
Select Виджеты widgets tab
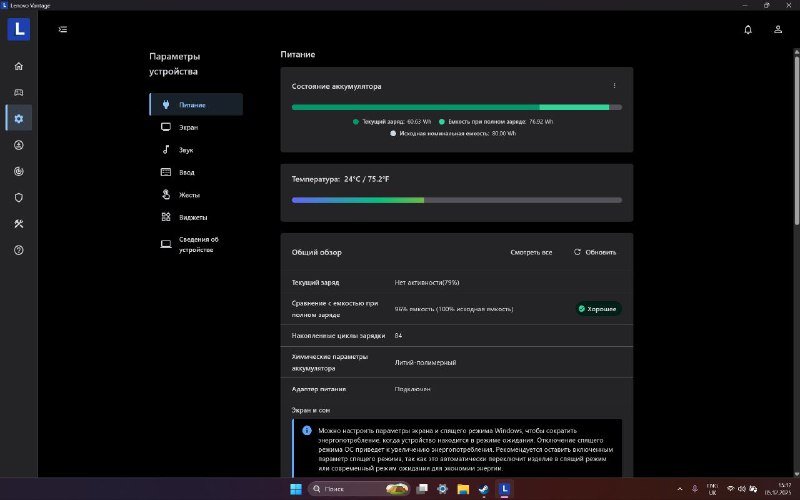coord(196,217)
